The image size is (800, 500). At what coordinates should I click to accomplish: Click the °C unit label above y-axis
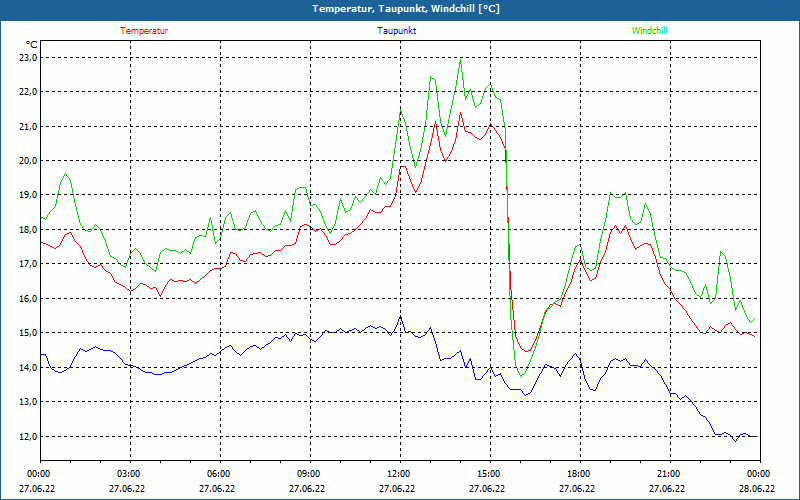[x=32, y=44]
